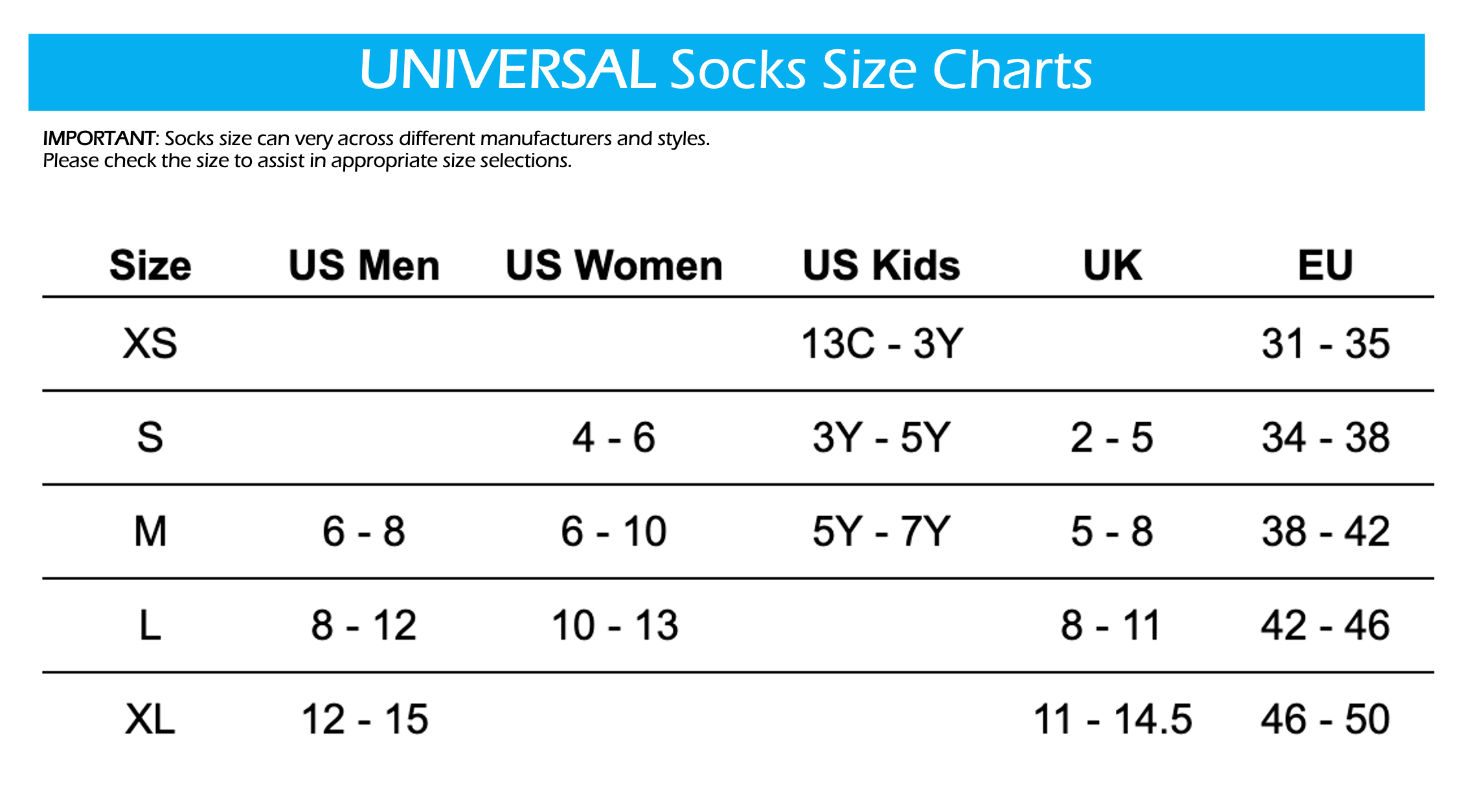Click the US Women column header

tap(614, 265)
